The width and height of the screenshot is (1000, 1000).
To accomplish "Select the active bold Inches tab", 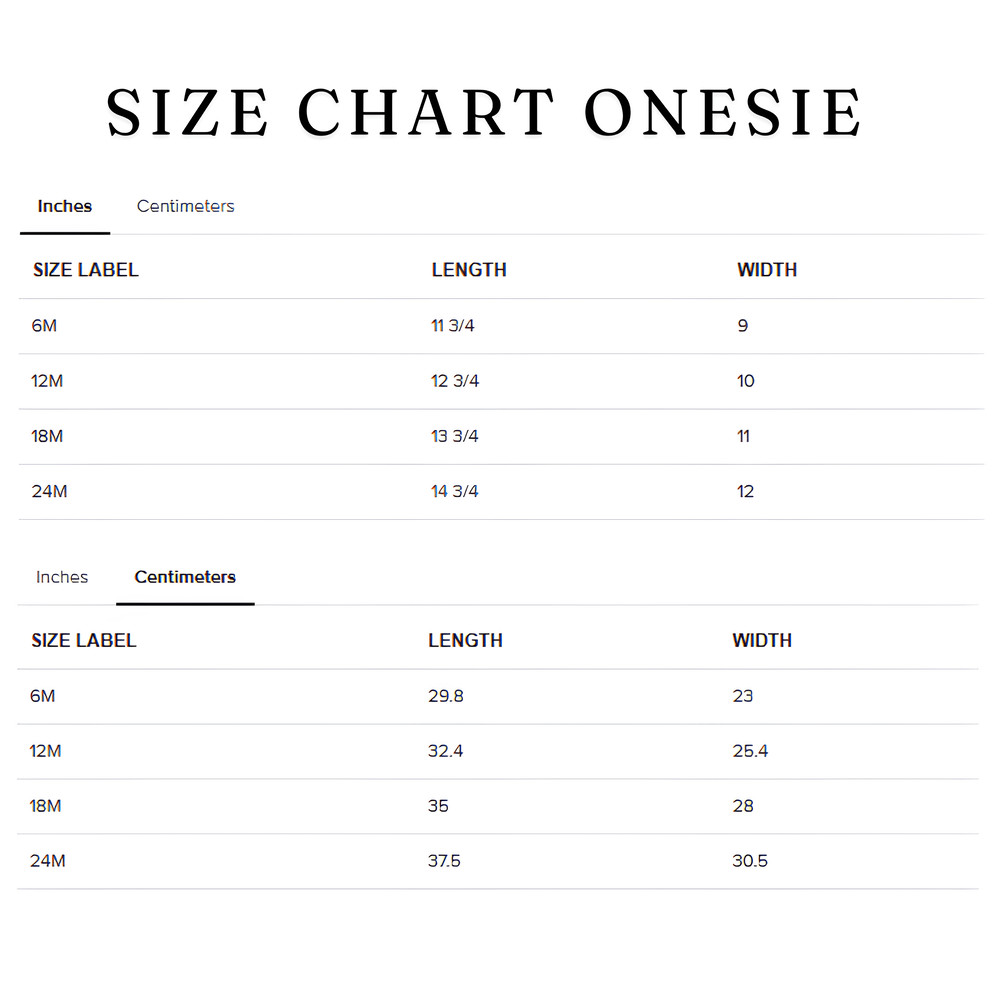I will (x=65, y=206).
